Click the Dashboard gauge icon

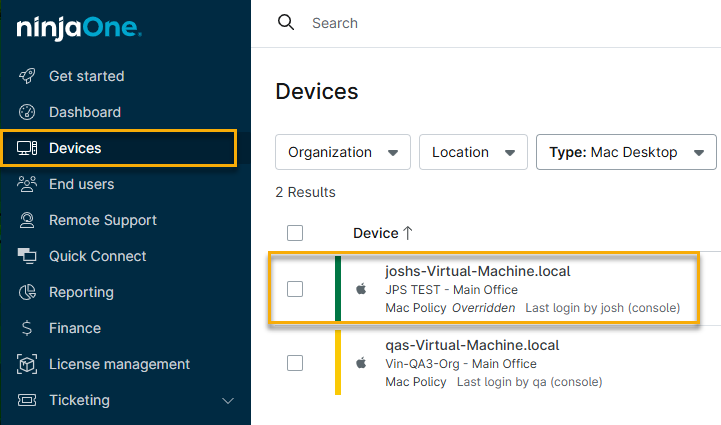[x=28, y=112]
